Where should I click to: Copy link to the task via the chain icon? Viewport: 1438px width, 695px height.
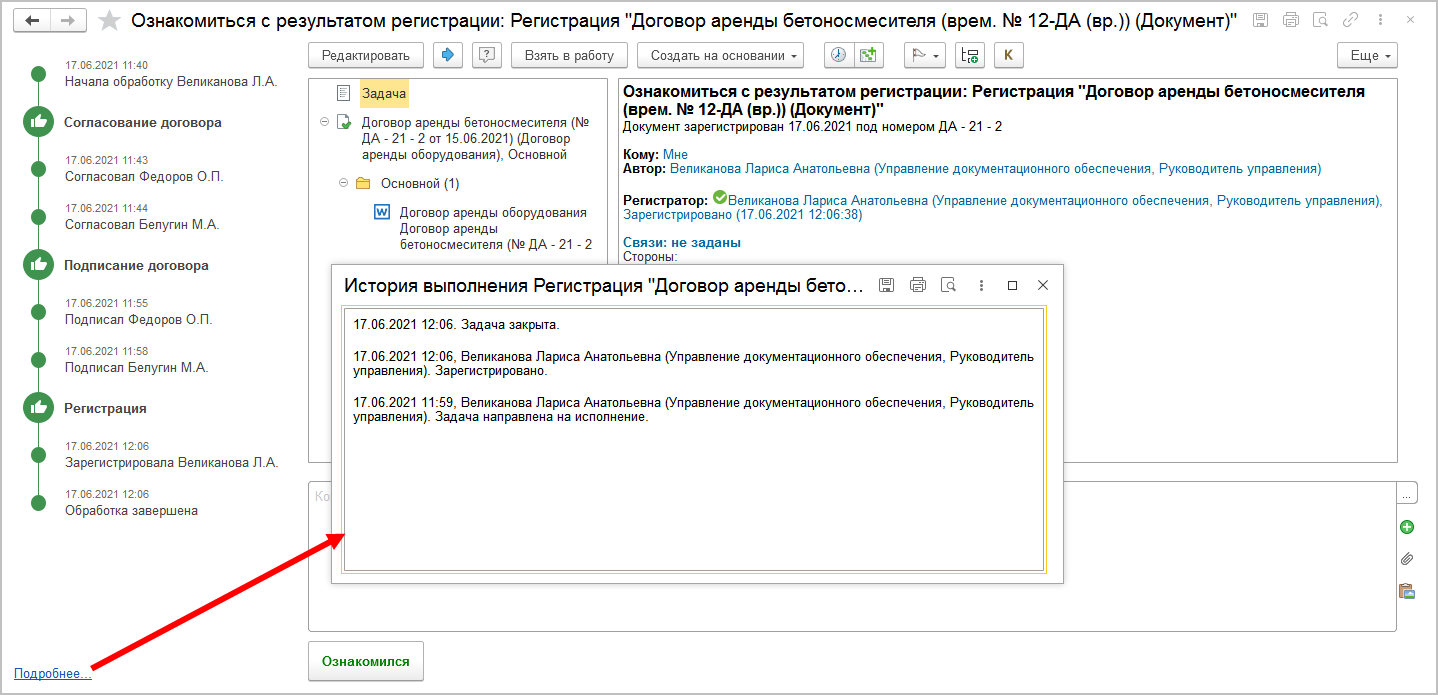pyautogui.click(x=1351, y=20)
